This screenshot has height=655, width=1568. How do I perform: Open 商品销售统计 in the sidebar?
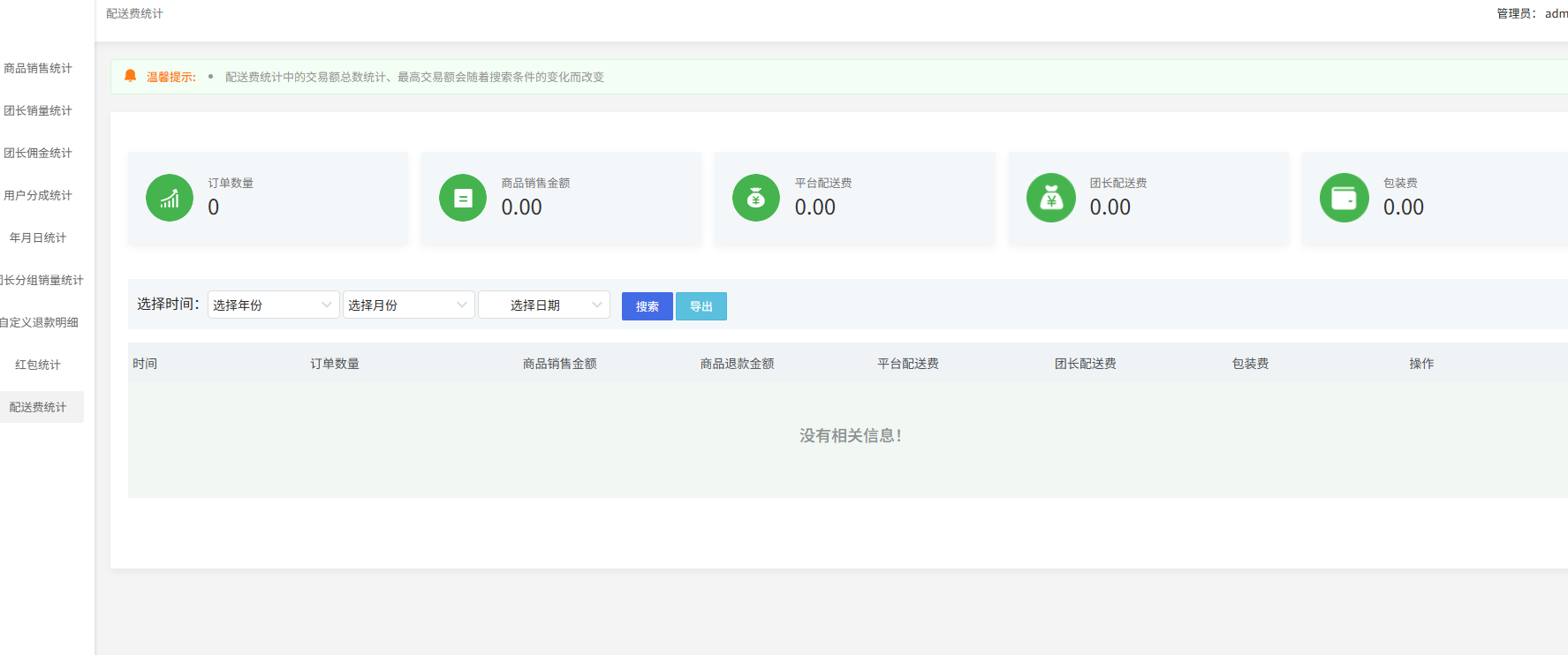[x=38, y=68]
